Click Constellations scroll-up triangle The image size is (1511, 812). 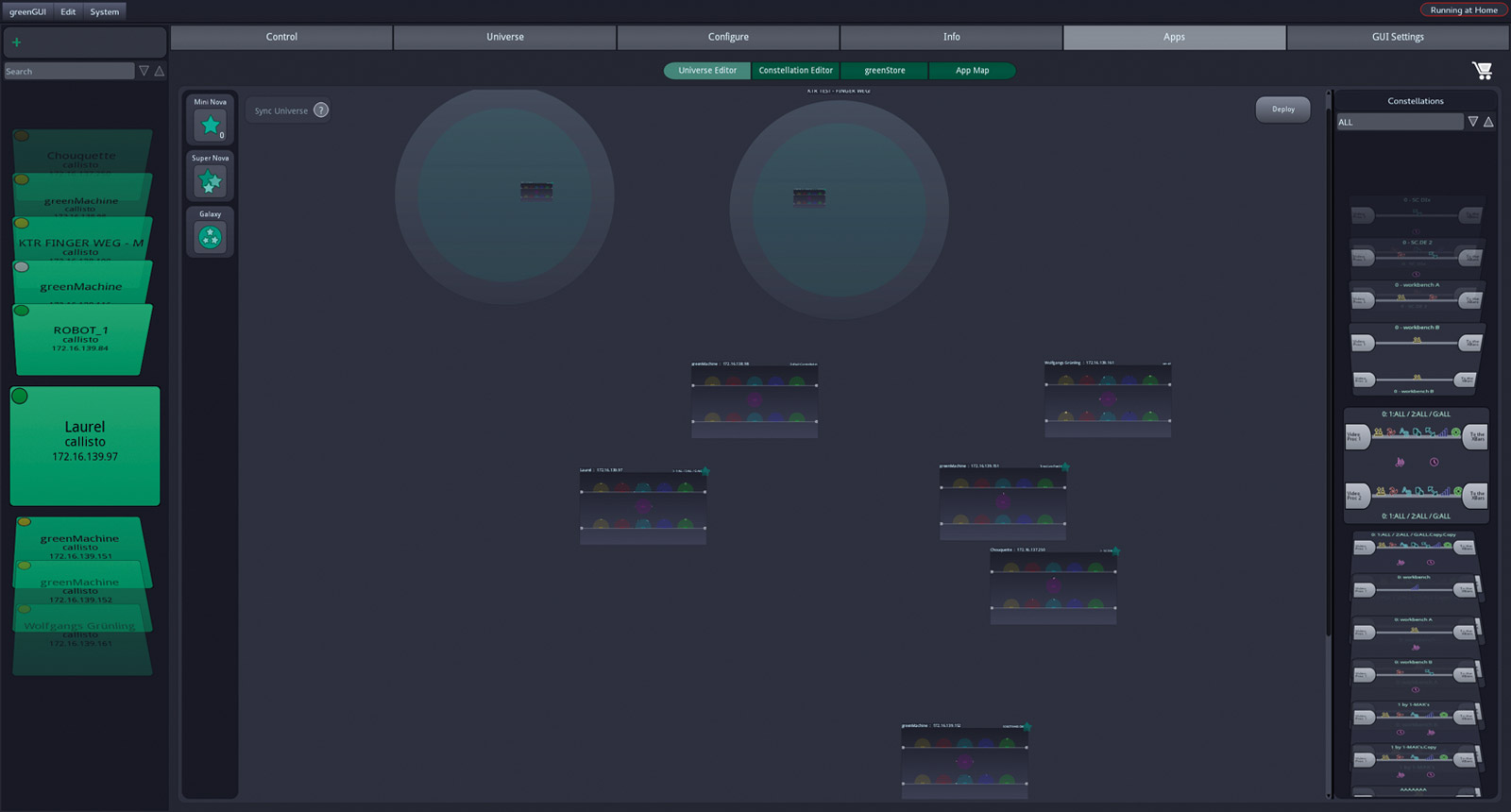(1488, 122)
